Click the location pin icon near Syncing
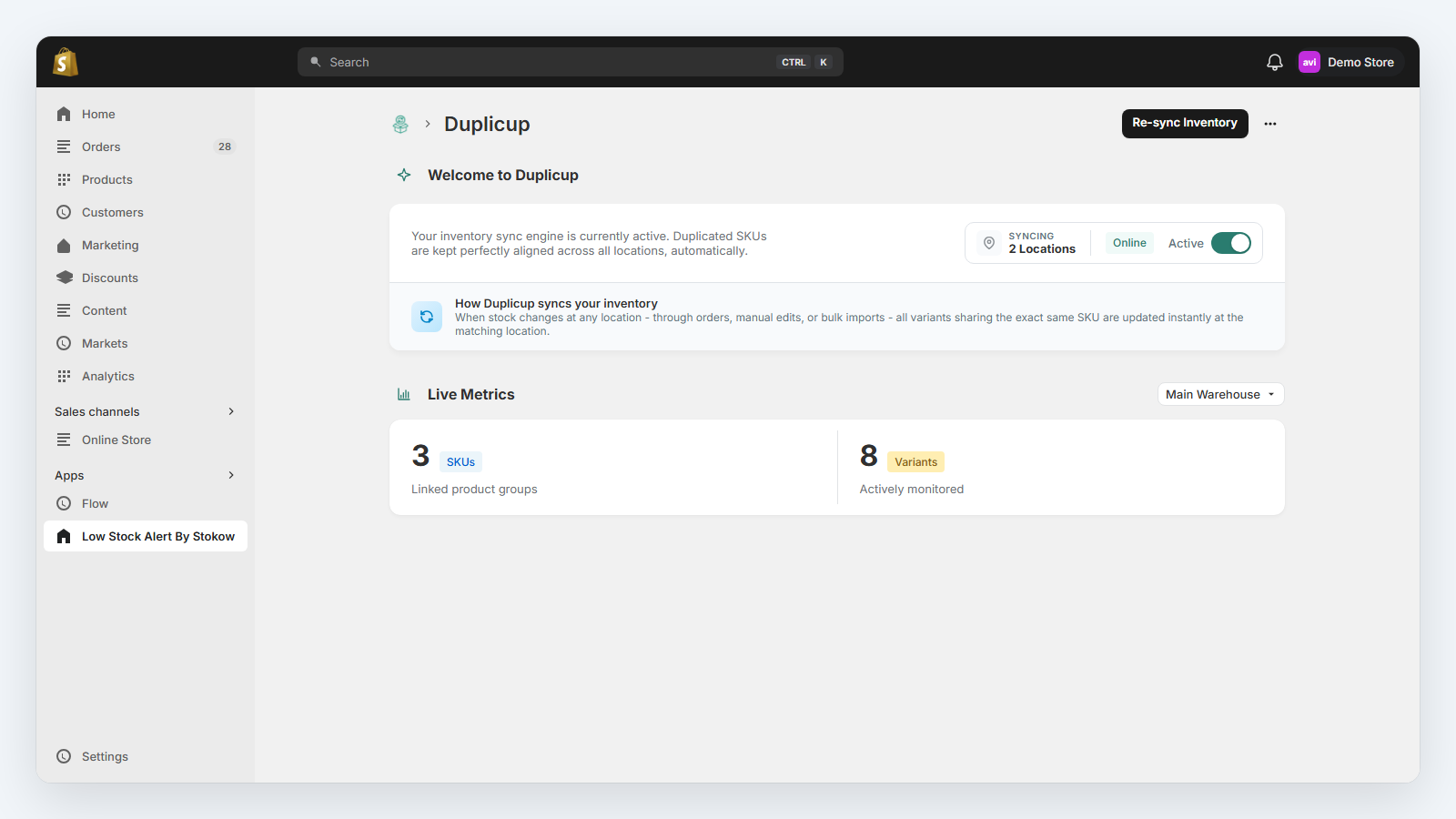Screen dimensions: 1456x819 [x=989, y=243]
